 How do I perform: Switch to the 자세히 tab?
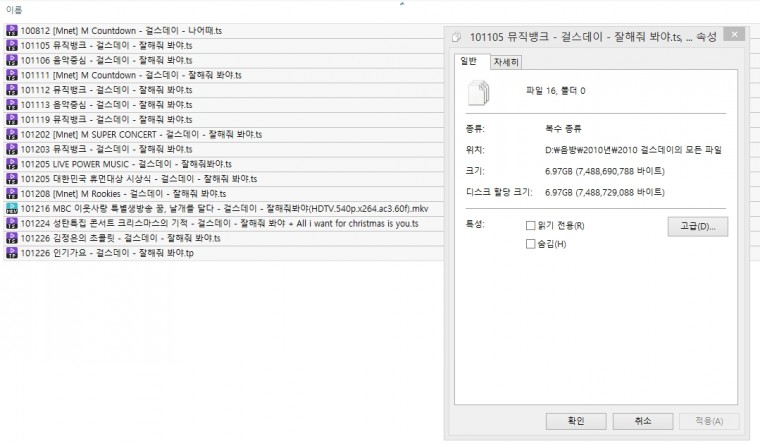pyautogui.click(x=506, y=62)
